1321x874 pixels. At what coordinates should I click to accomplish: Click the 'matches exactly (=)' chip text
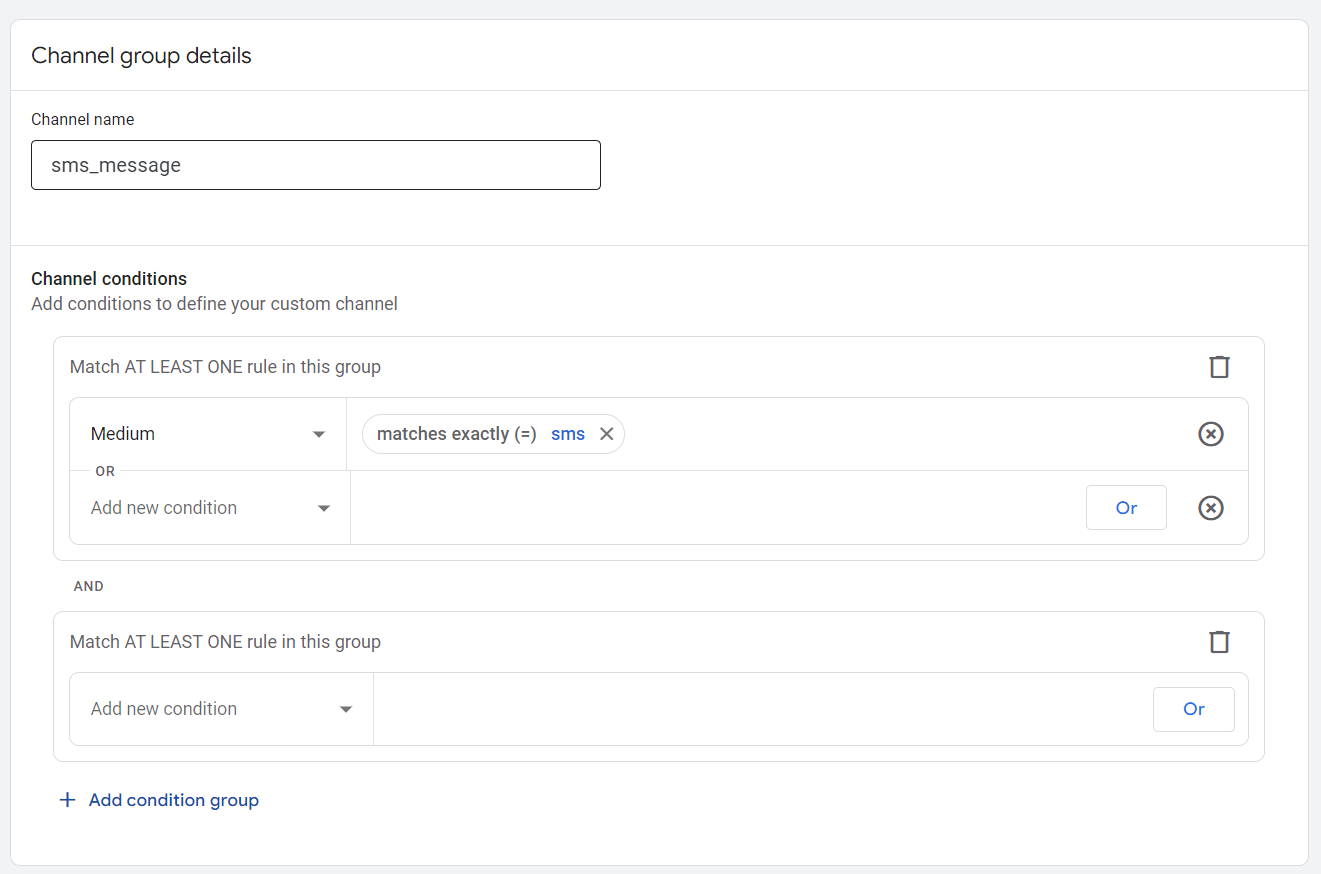point(456,434)
